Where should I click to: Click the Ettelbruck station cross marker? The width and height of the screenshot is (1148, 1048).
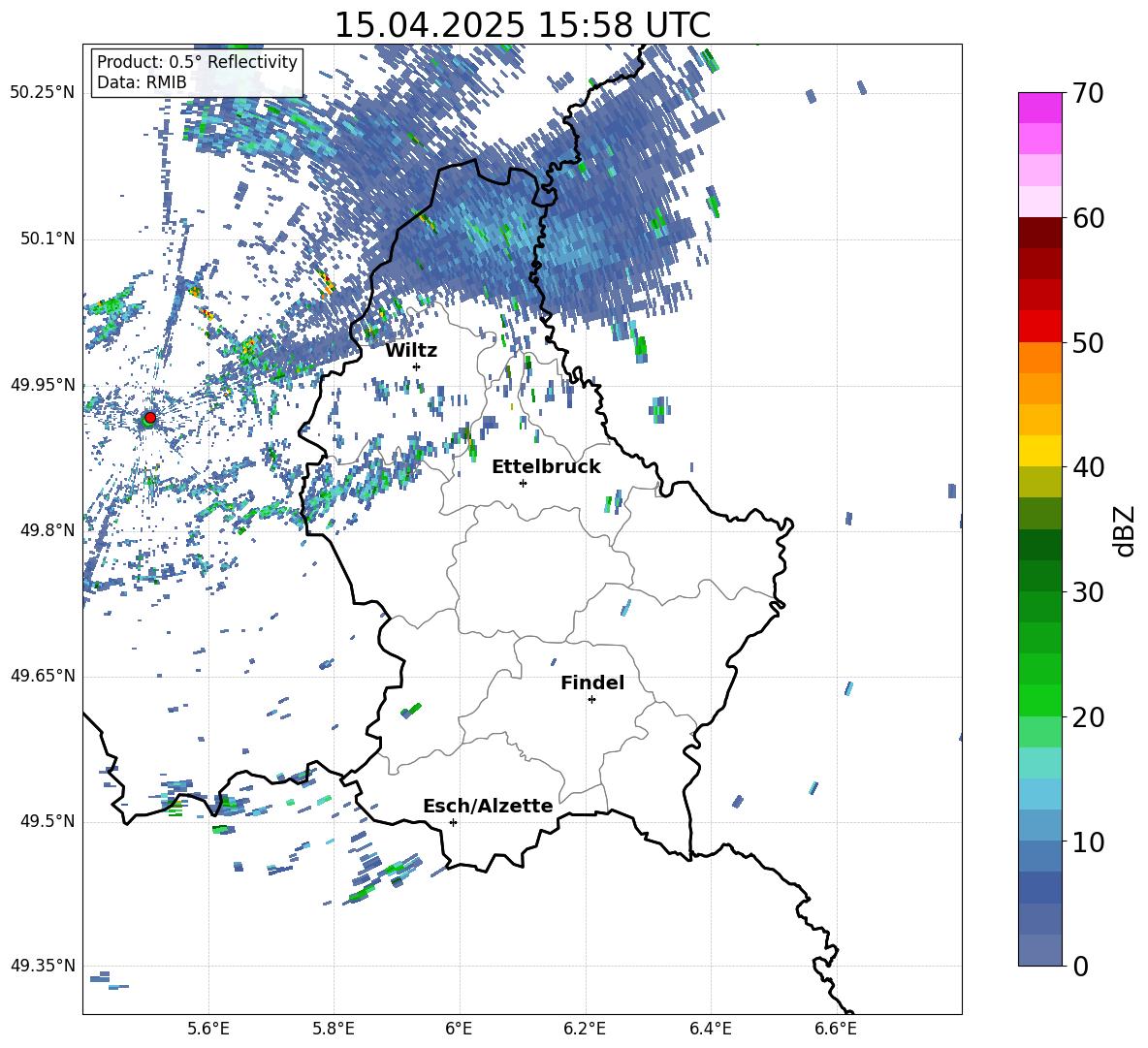(523, 483)
